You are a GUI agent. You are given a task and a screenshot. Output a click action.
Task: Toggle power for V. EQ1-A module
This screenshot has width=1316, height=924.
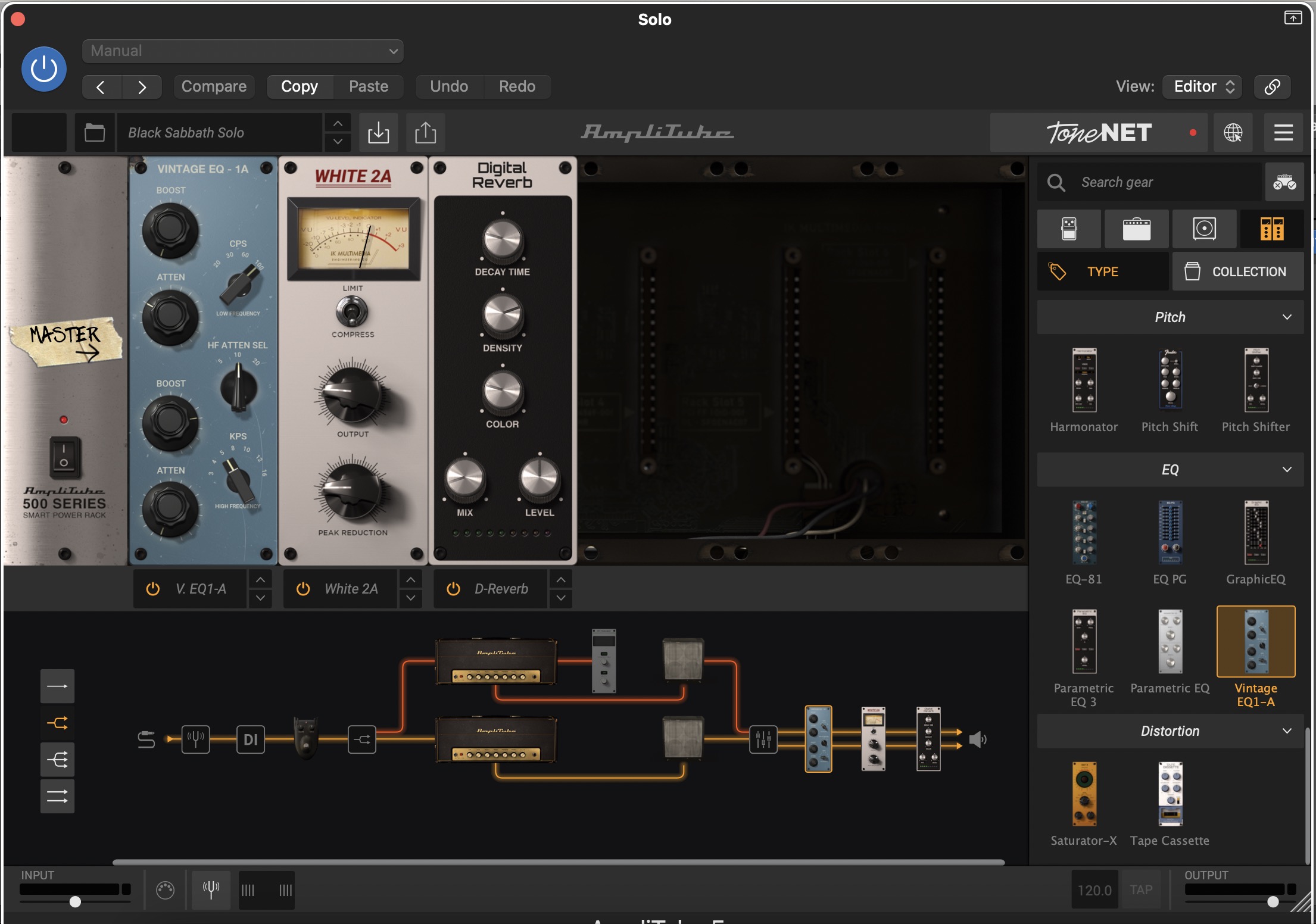point(153,589)
